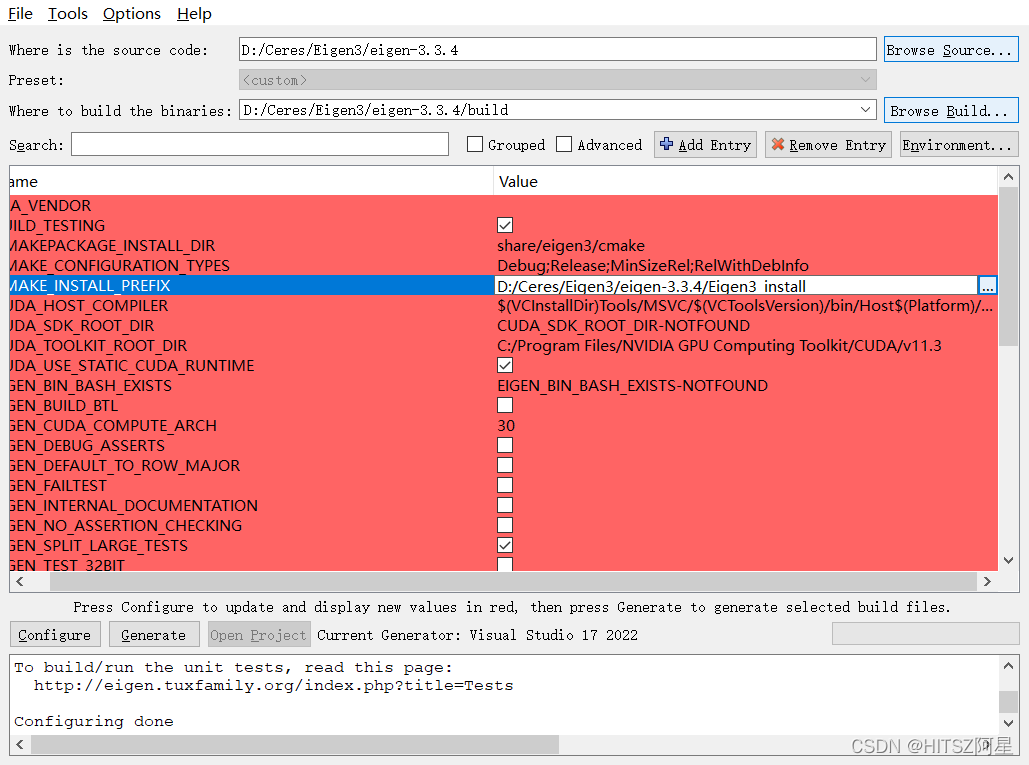Click the output log scroll up arrow
The width and height of the screenshot is (1029, 765).
[x=1009, y=665]
